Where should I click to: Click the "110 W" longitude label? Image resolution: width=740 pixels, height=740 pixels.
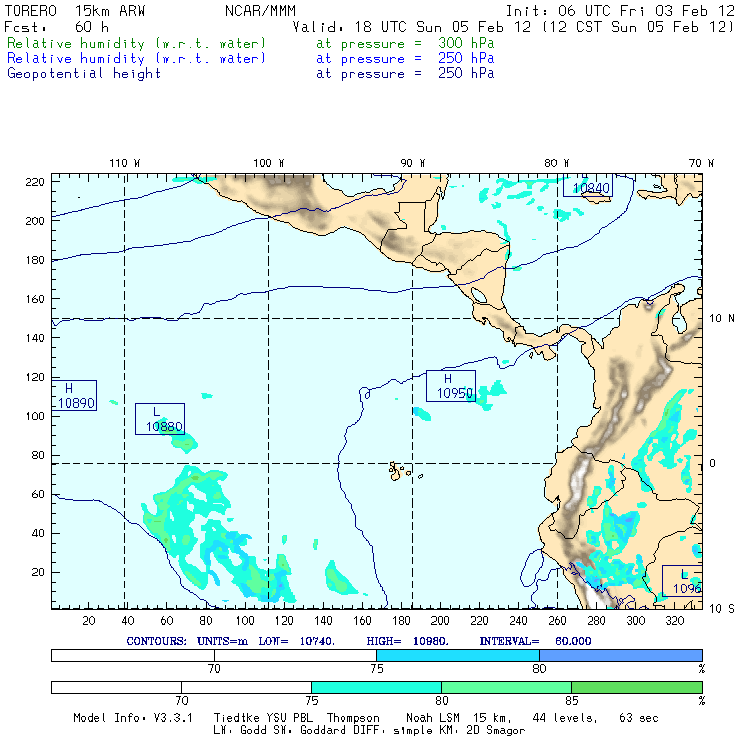[x=125, y=163]
